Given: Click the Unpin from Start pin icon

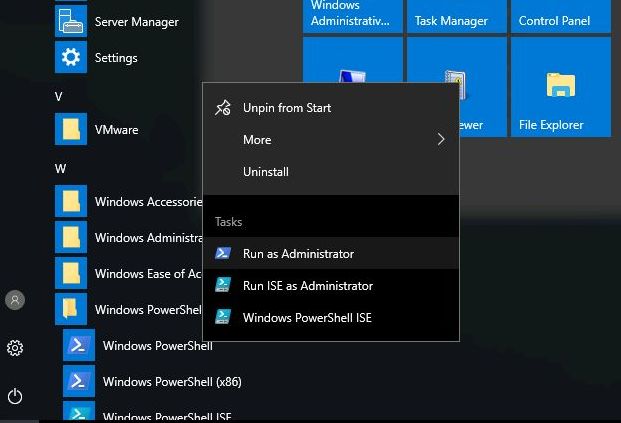Looking at the screenshot, I should (223, 108).
